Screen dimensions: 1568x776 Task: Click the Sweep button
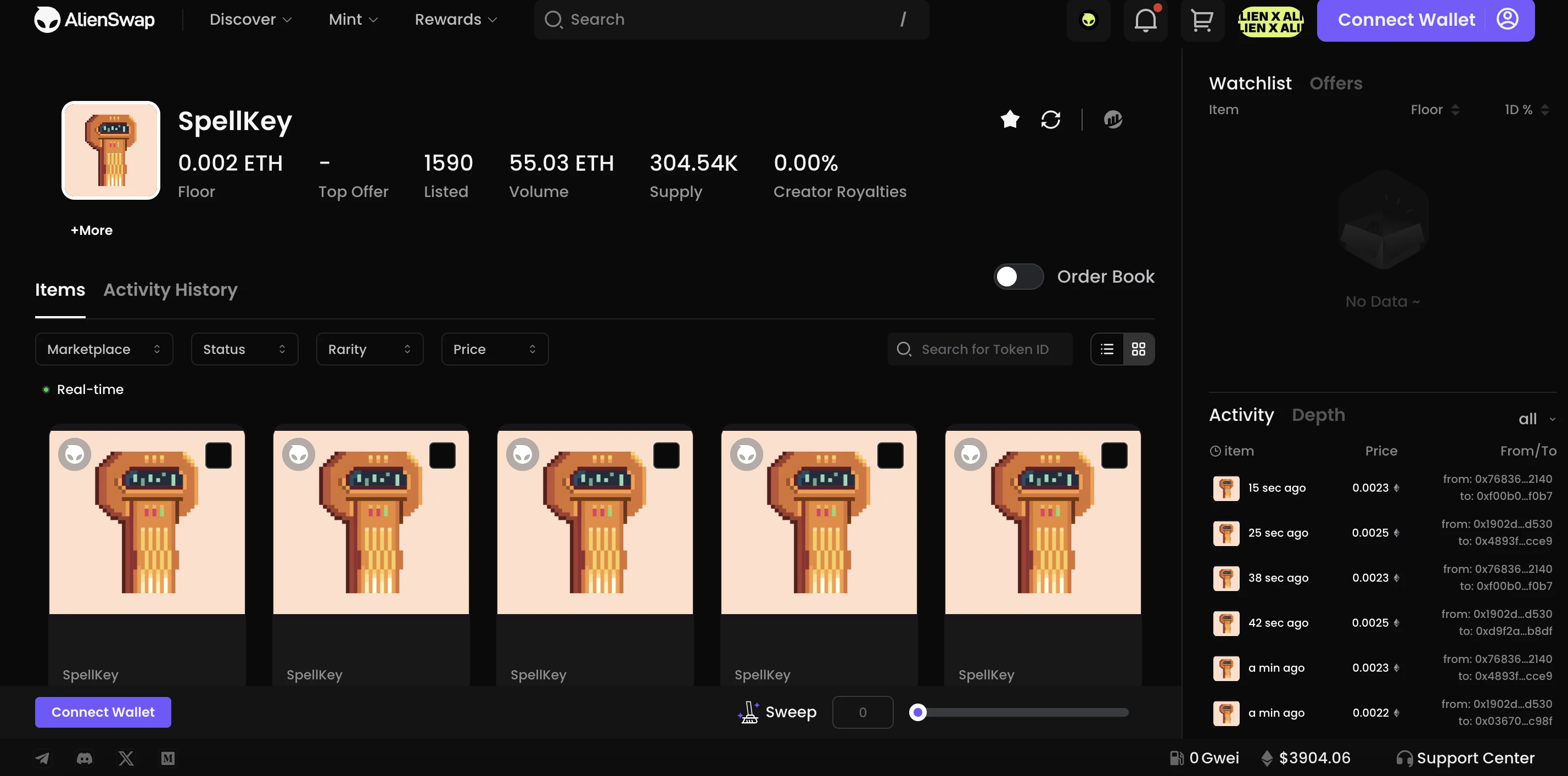(x=790, y=712)
